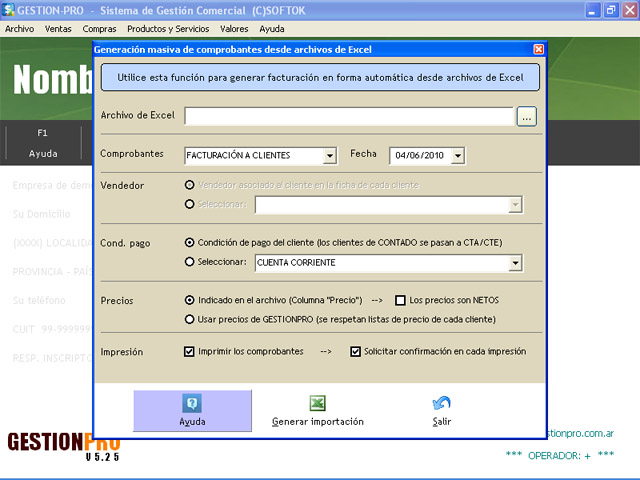Click the Ayuda button in dialog
The width and height of the screenshot is (640, 480).
pos(192,411)
